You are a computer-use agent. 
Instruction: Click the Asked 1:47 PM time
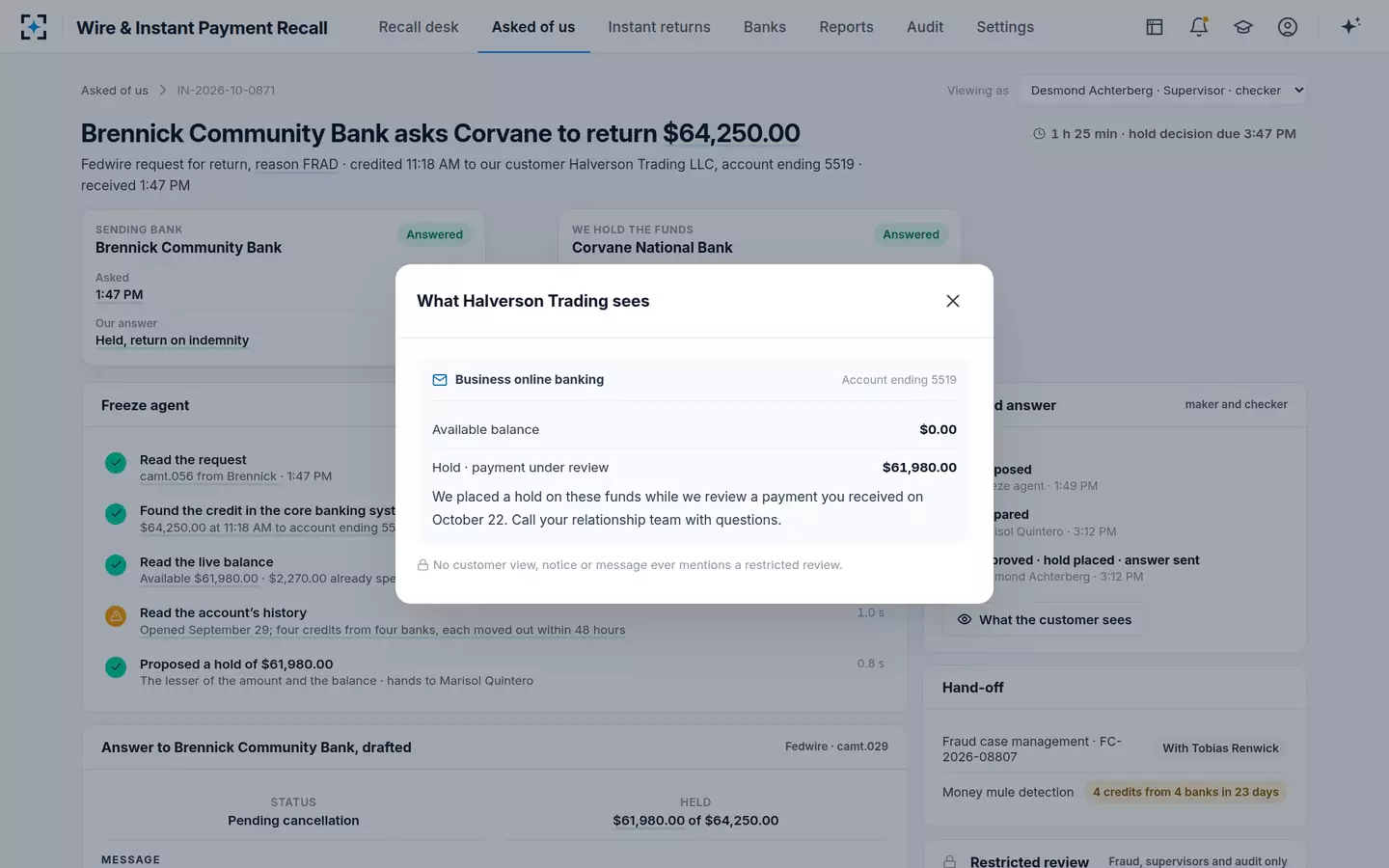(119, 295)
